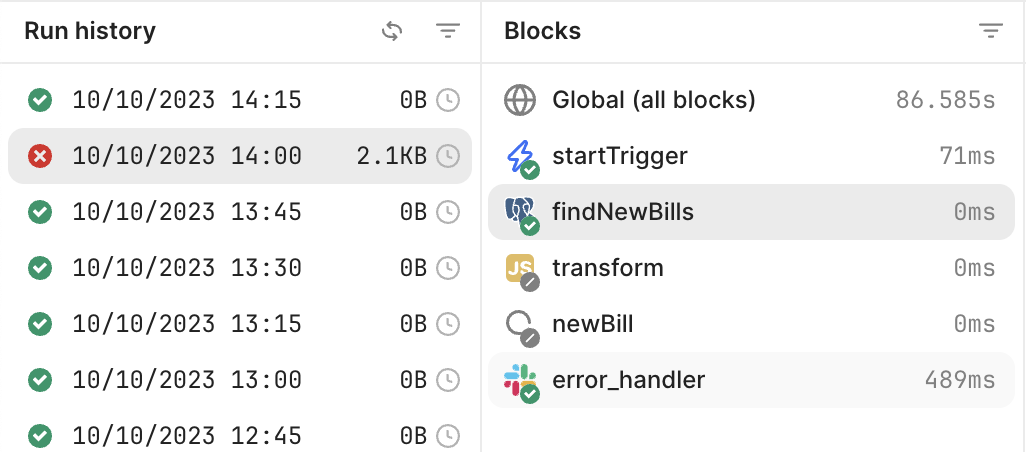This screenshot has height=452, width=1026.
Task: Click the JS icon beside transform
Action: point(520,268)
